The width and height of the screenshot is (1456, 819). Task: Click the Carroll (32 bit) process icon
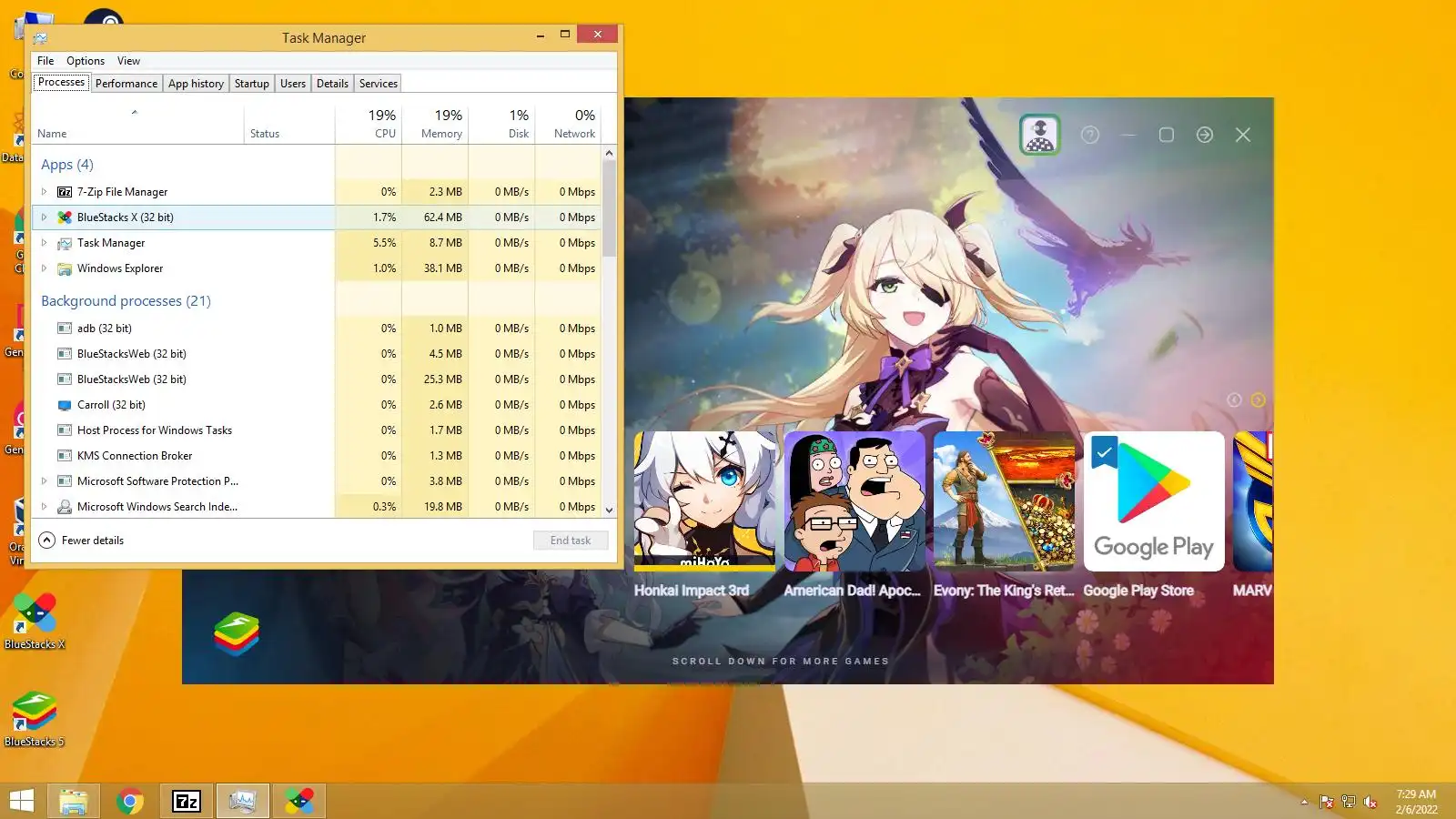65,405
